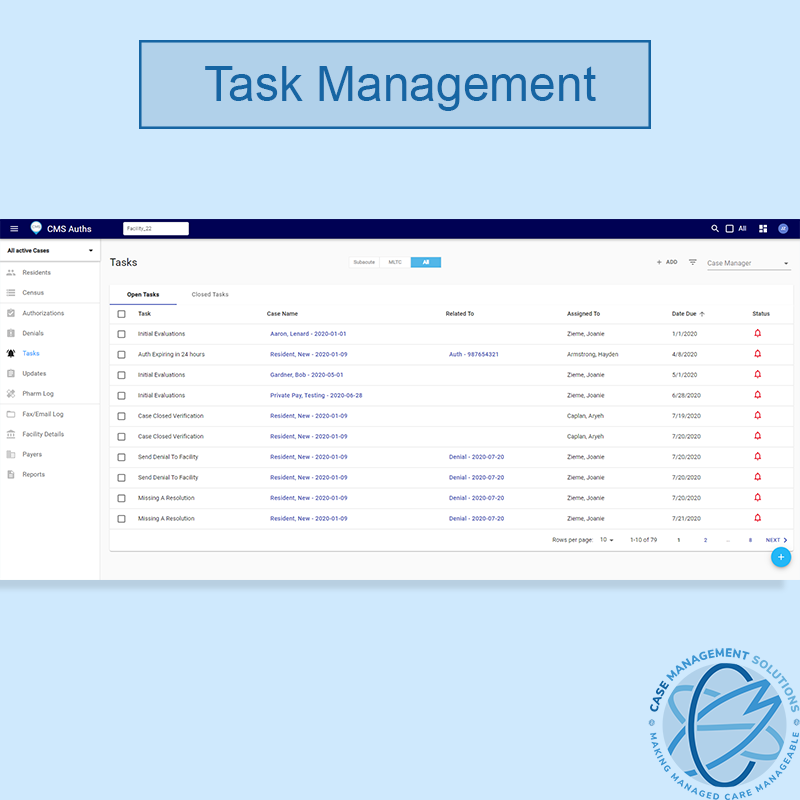Select the MLTC filter tab
This screenshot has height=800, width=800.
[394, 261]
